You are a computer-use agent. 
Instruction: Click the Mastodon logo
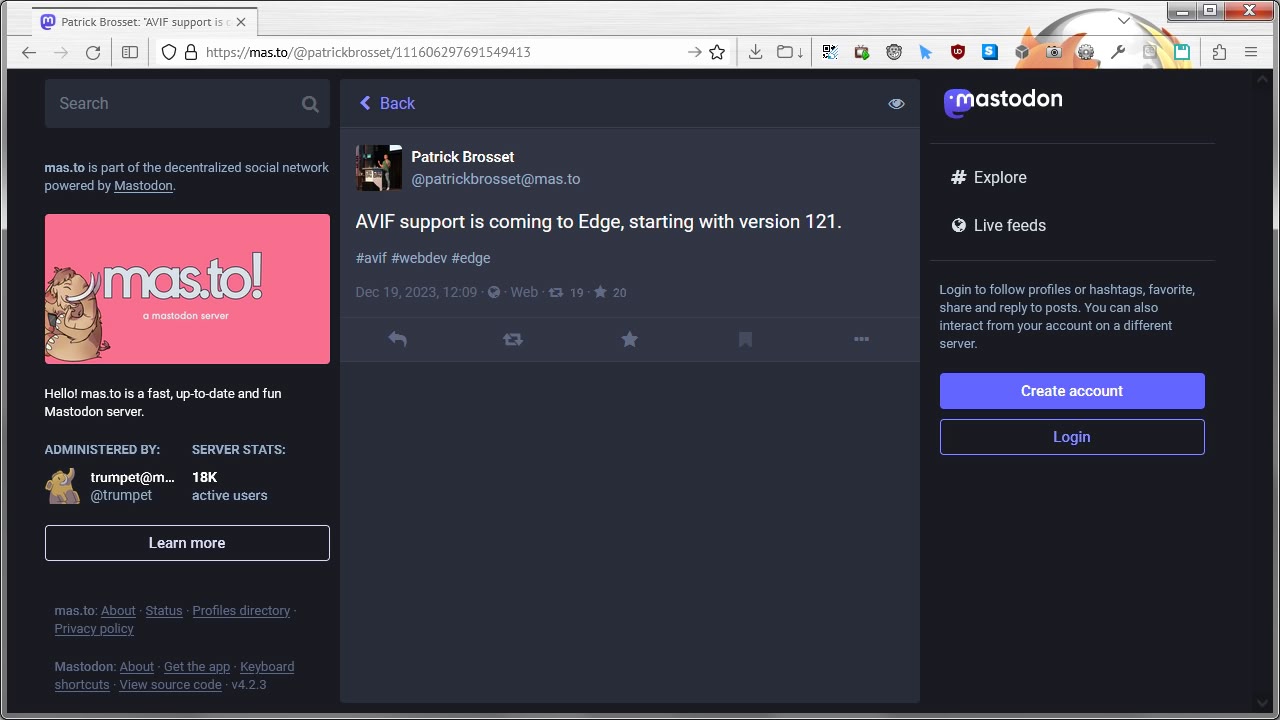click(1003, 101)
